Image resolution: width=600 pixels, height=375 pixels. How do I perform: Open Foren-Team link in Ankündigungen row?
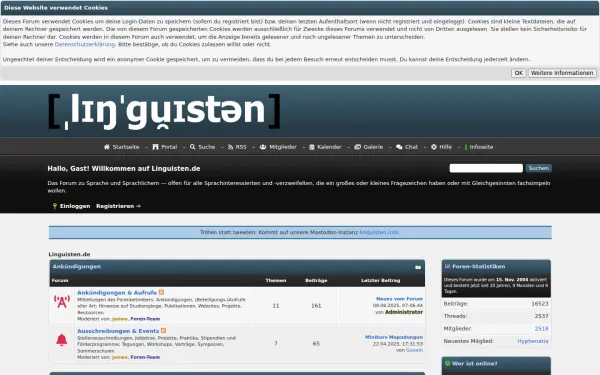point(145,319)
